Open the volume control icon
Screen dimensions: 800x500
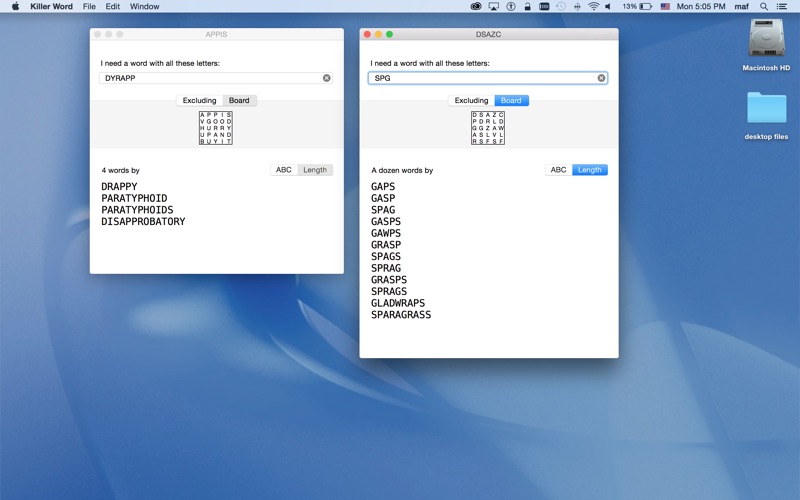608,6
